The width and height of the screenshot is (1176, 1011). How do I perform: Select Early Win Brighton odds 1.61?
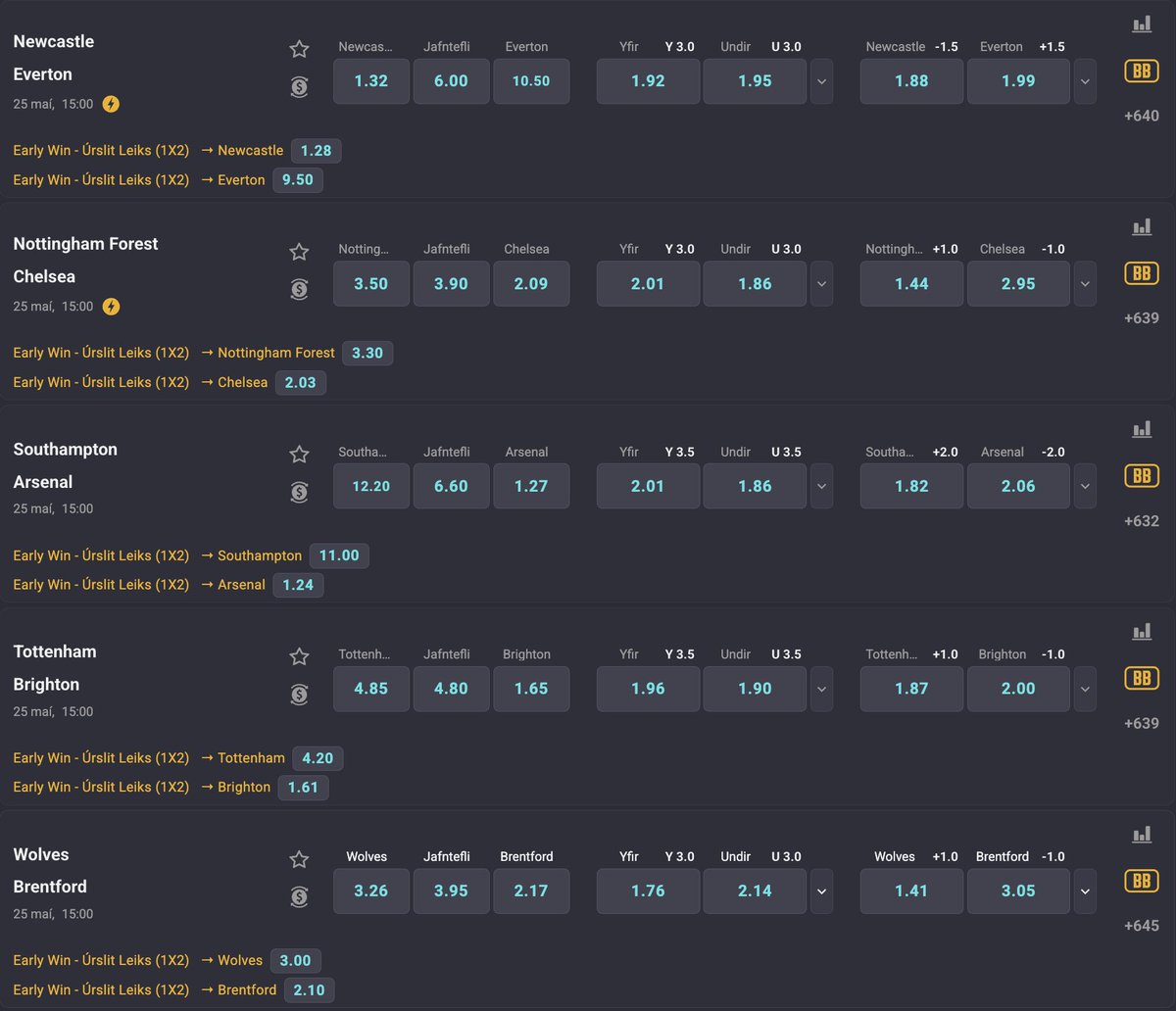[x=303, y=788]
